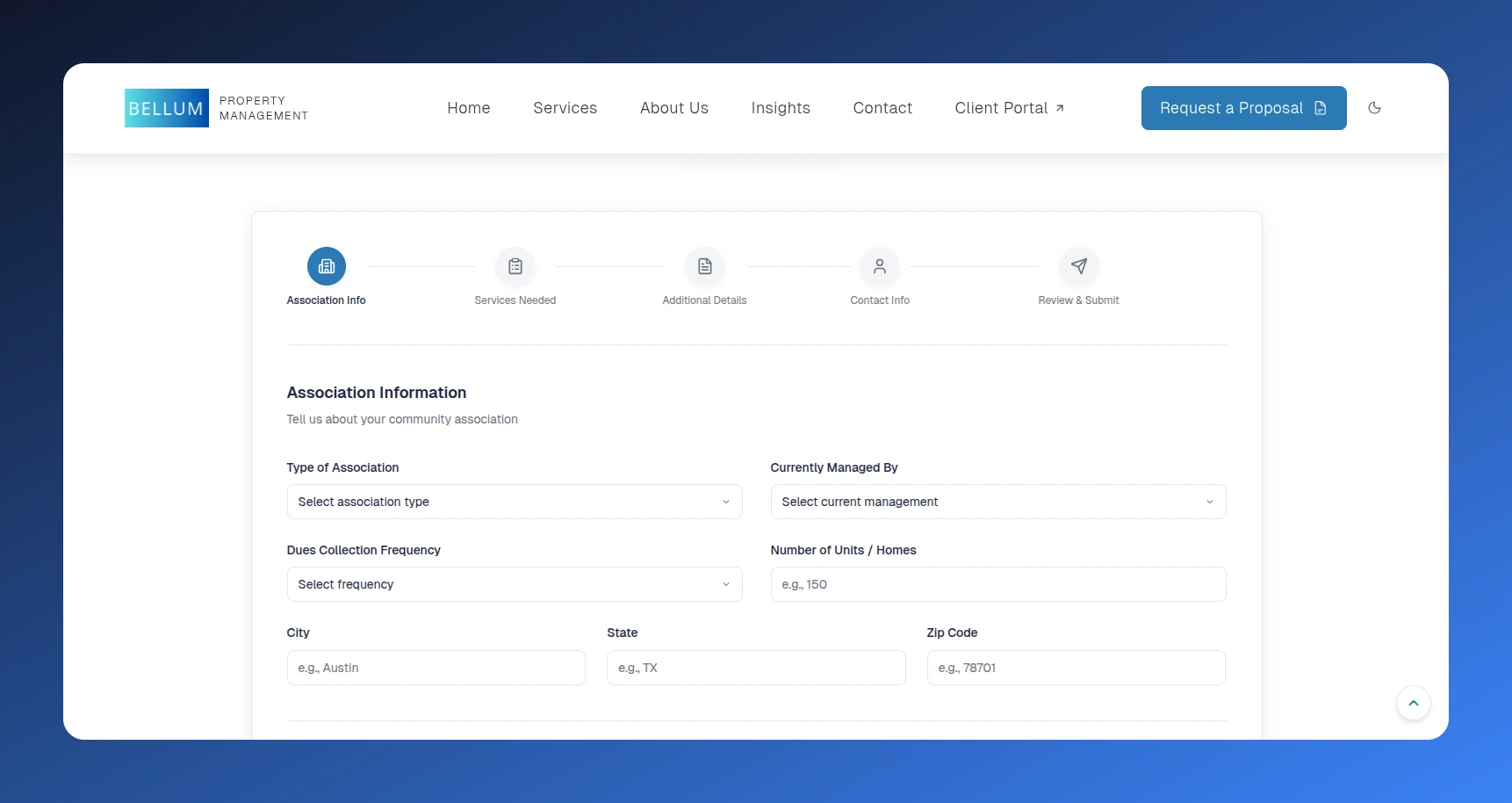Open the Currently Managed By dropdown
The image size is (1512, 803).
(x=998, y=502)
